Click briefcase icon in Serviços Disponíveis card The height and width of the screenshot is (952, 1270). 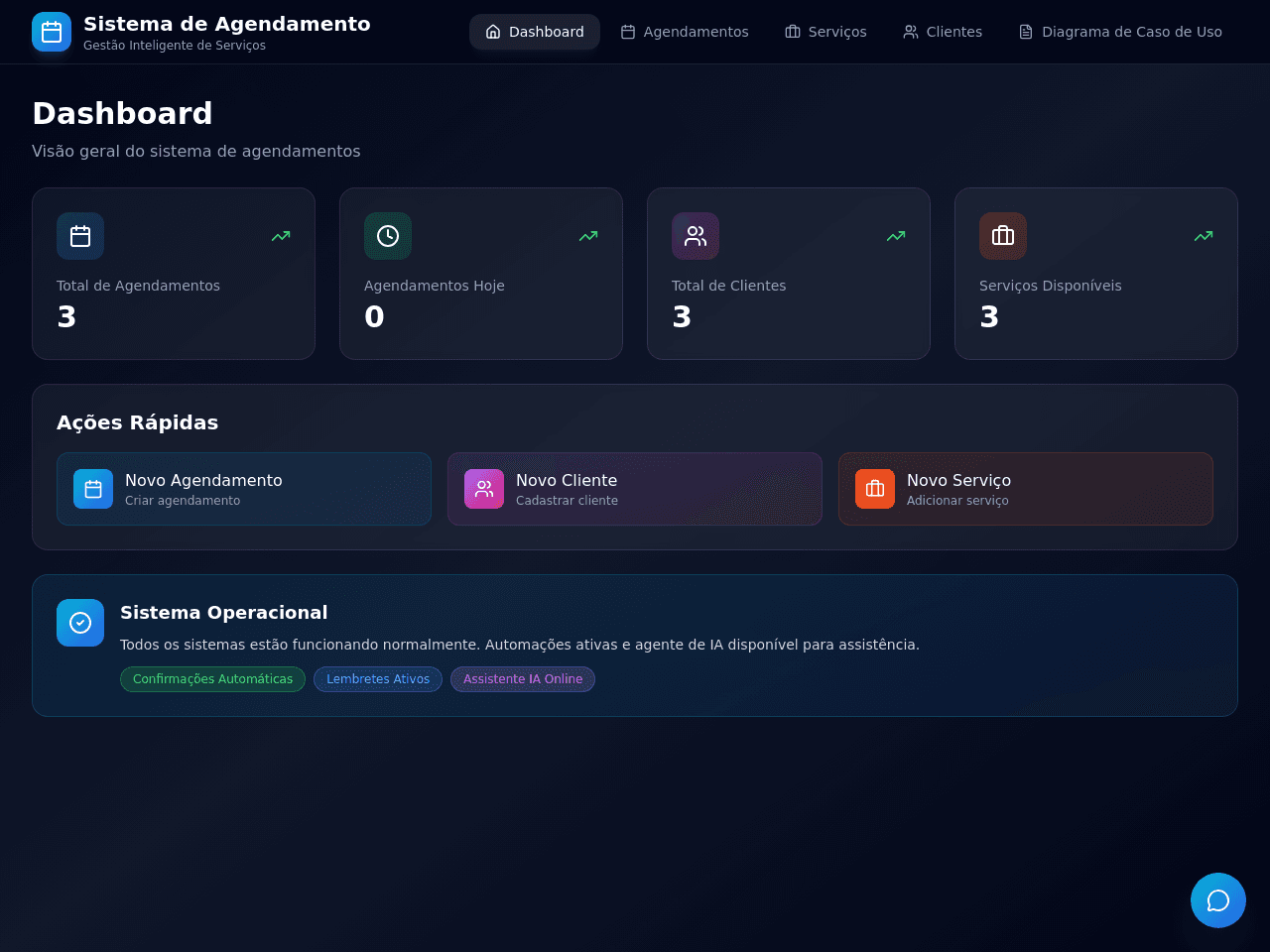1003,236
